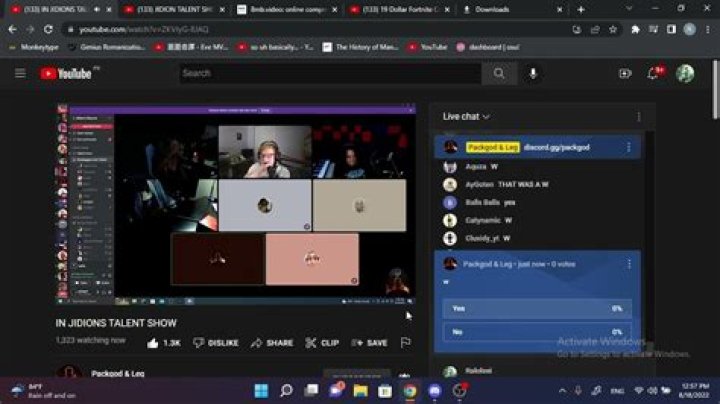This screenshot has height=404, width=720.
Task: Open the YouTube hamburger guide menu
Action: (20, 73)
